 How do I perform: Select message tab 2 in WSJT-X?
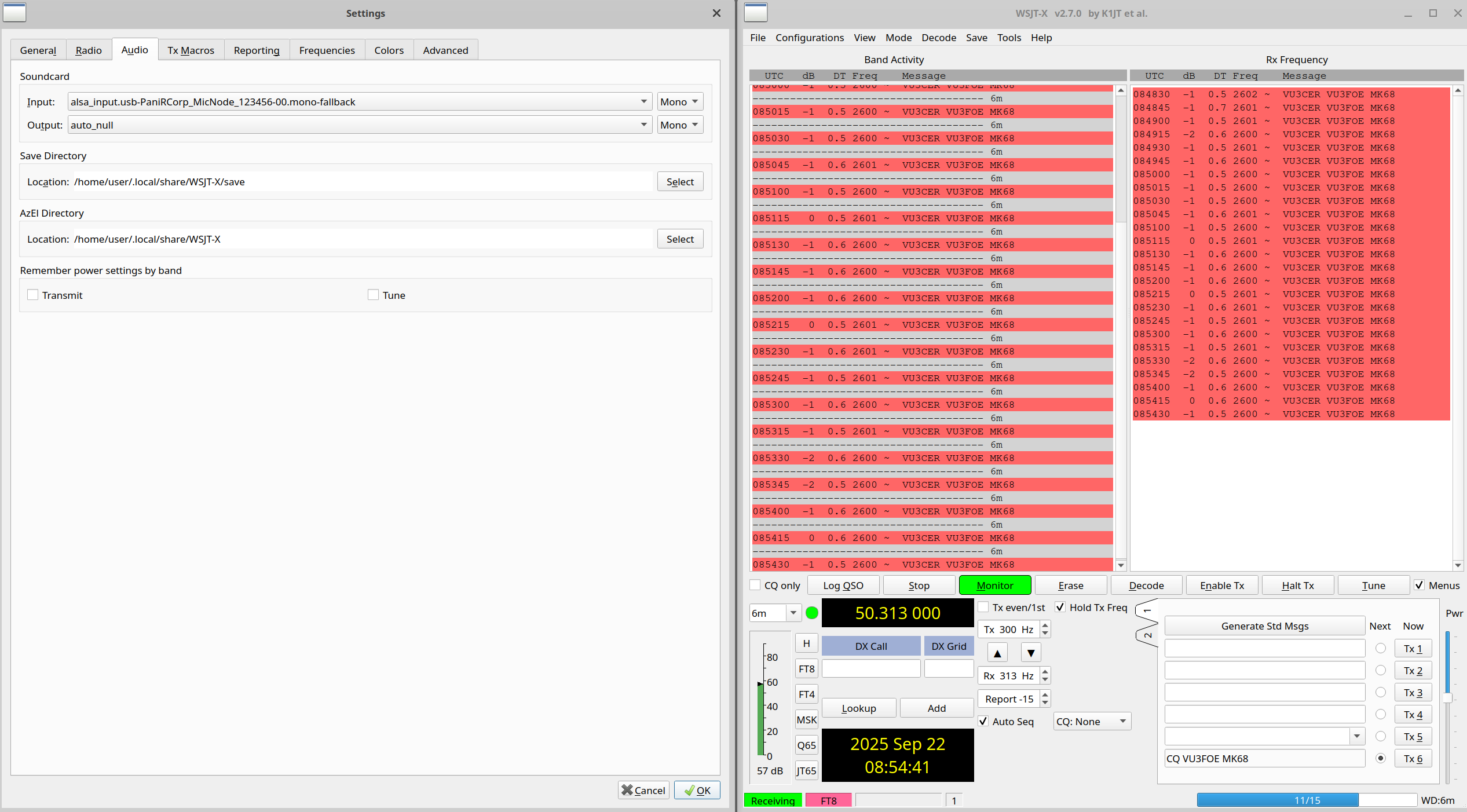[x=1147, y=635]
